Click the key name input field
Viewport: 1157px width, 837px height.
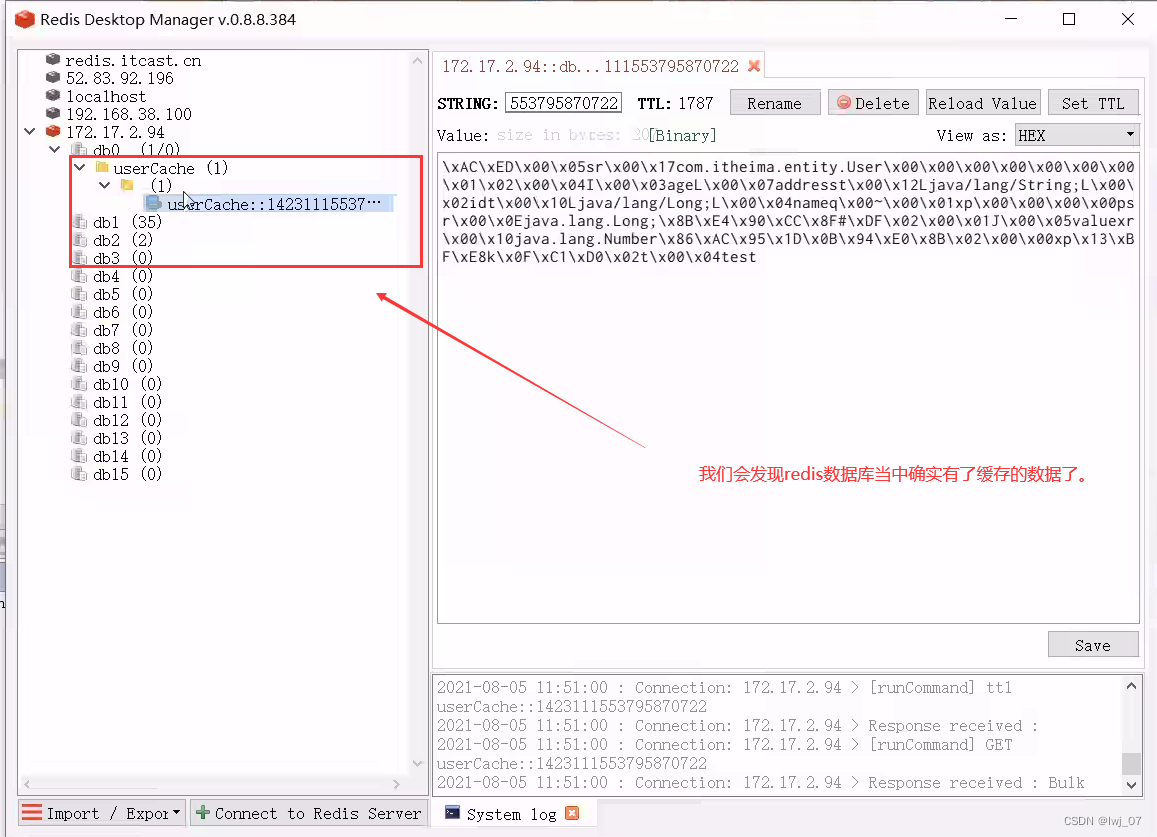(564, 103)
